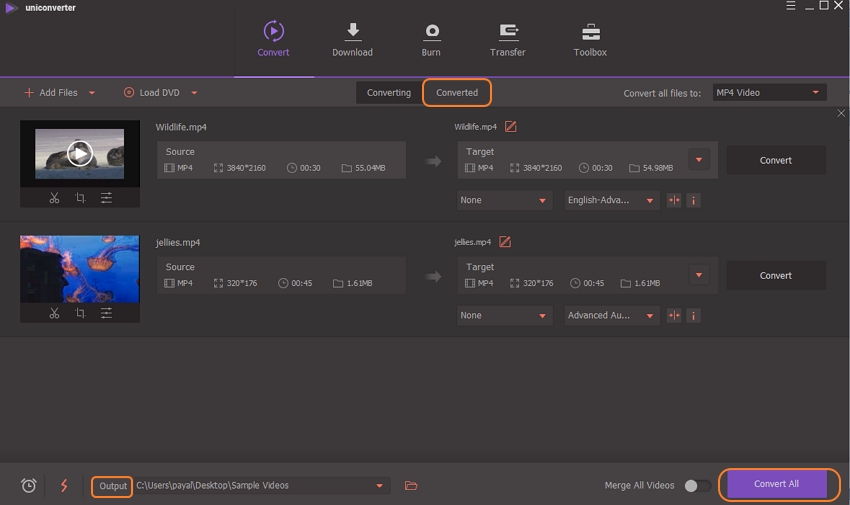Expand the MP4 Video format dropdown
This screenshot has width=850, height=505.
click(x=768, y=93)
